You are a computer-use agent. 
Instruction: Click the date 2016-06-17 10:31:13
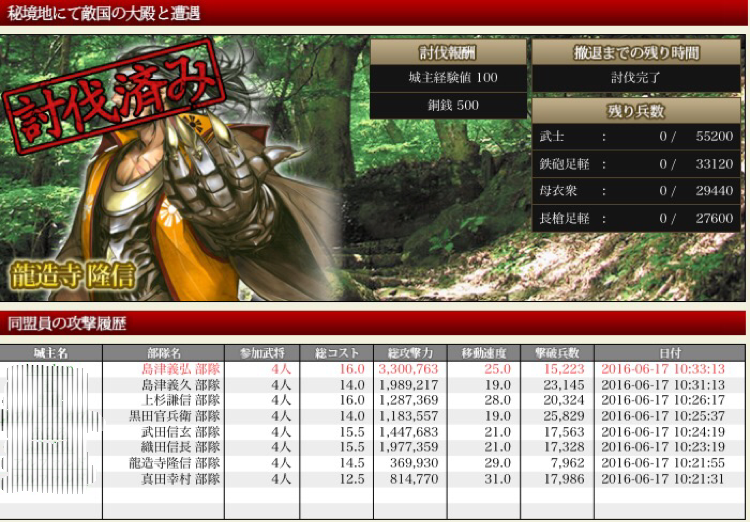[x=663, y=385]
